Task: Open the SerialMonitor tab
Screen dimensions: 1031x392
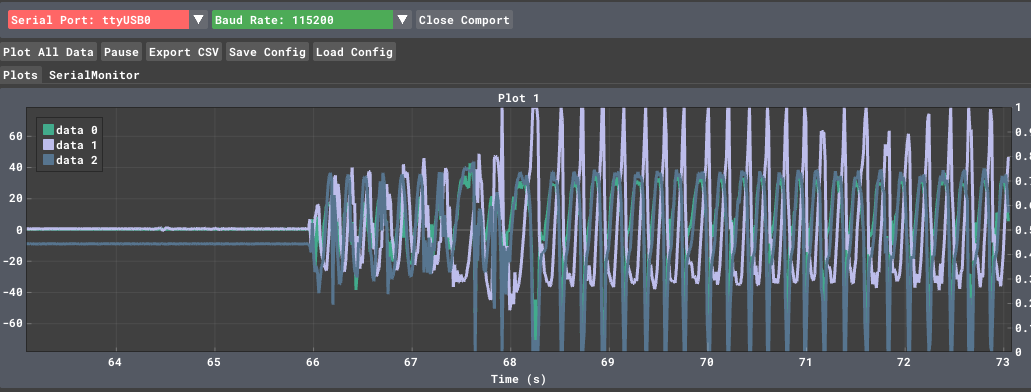Action: pos(94,75)
